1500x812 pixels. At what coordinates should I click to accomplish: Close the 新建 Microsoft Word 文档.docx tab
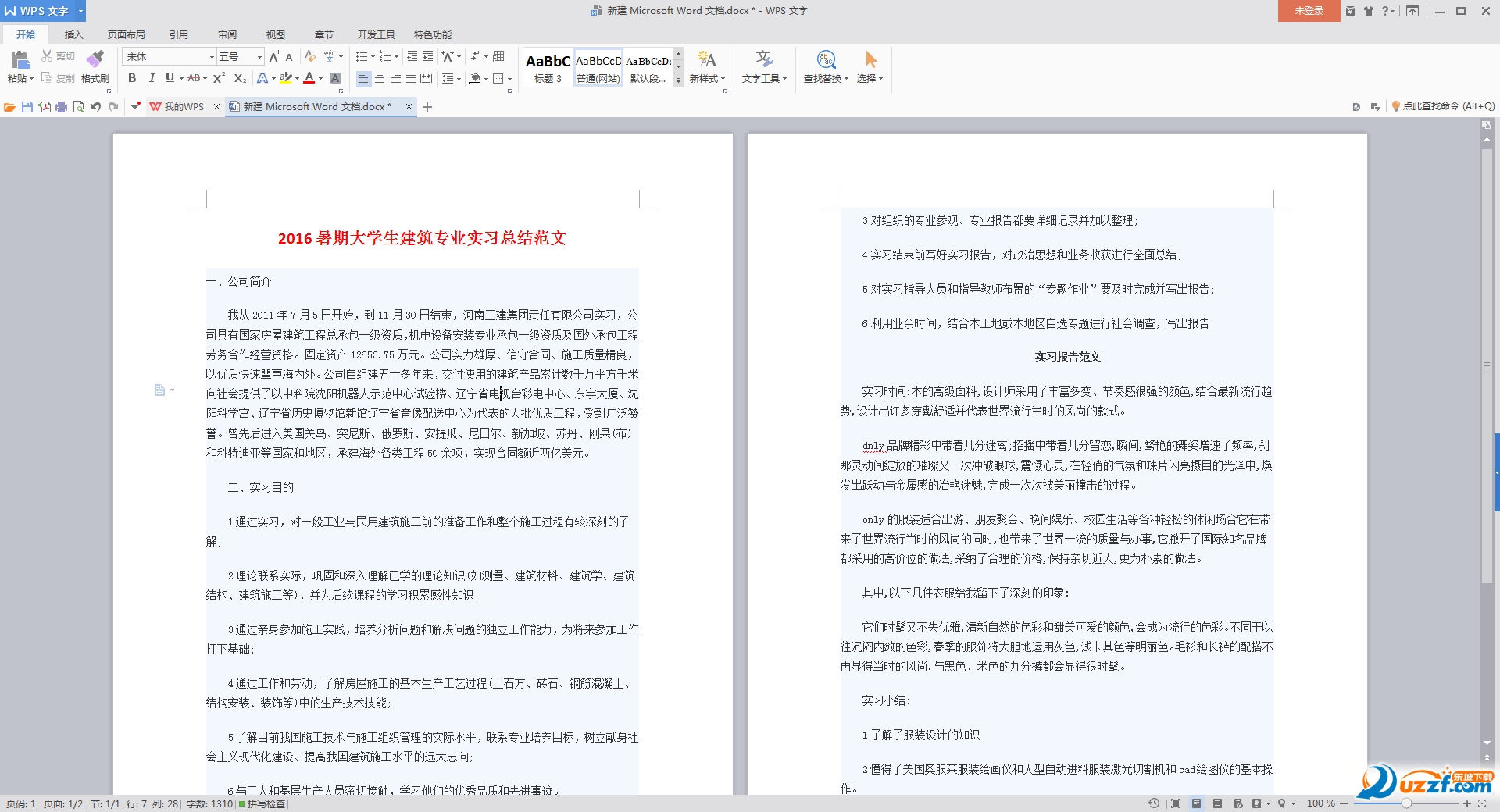click(x=409, y=107)
